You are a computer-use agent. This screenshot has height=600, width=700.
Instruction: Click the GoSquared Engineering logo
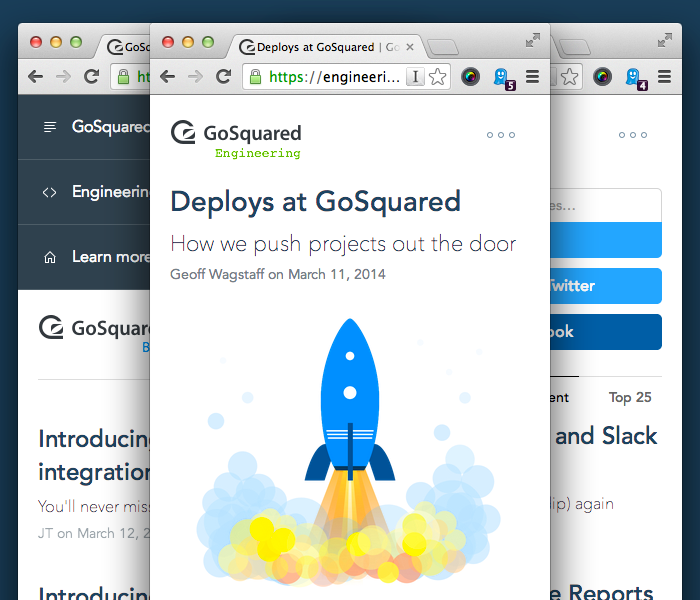236,139
